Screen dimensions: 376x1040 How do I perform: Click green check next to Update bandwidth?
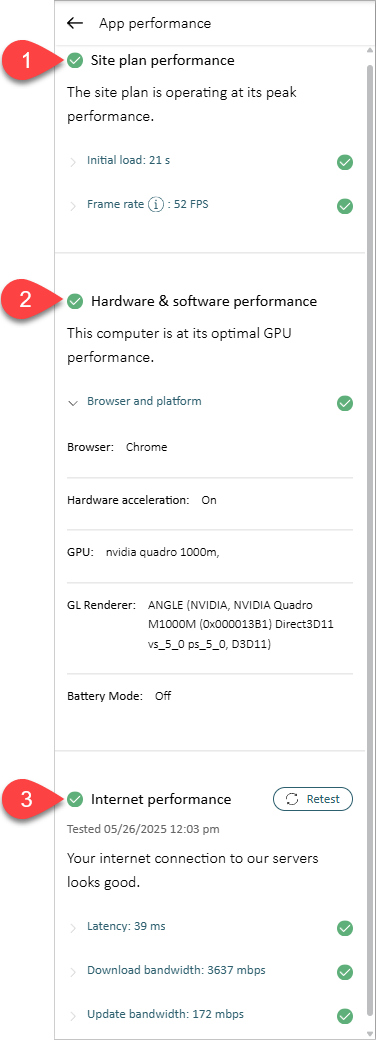point(345,1015)
